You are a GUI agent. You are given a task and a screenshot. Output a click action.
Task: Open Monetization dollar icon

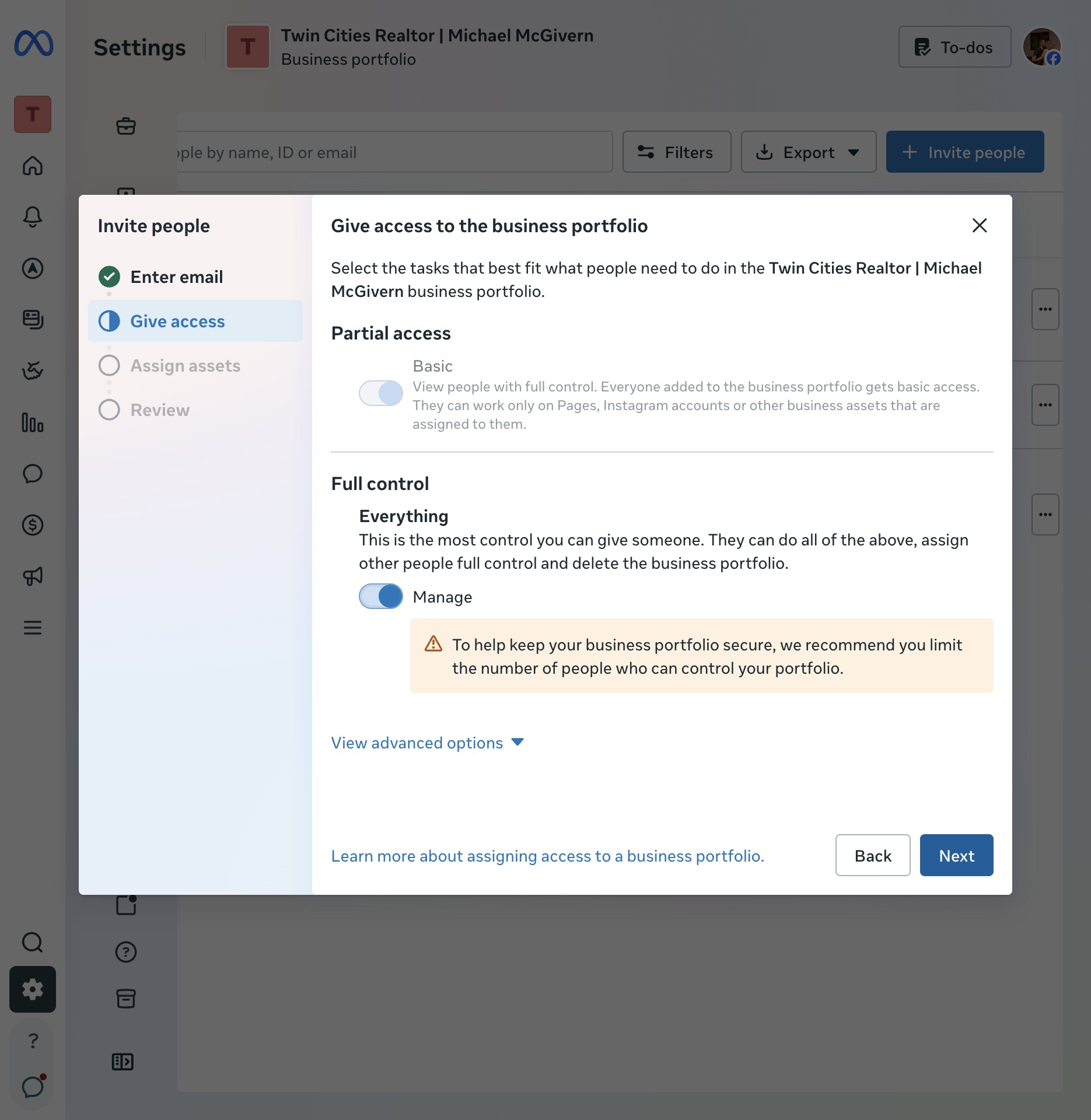click(x=33, y=525)
